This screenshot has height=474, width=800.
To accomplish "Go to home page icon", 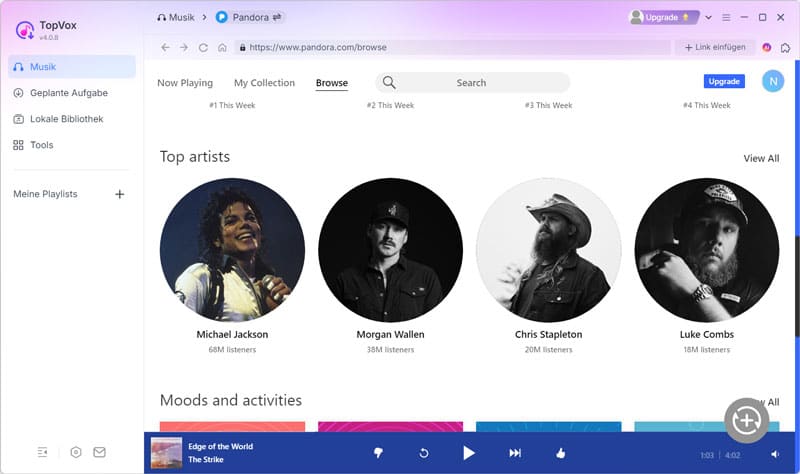I will tap(222, 47).
